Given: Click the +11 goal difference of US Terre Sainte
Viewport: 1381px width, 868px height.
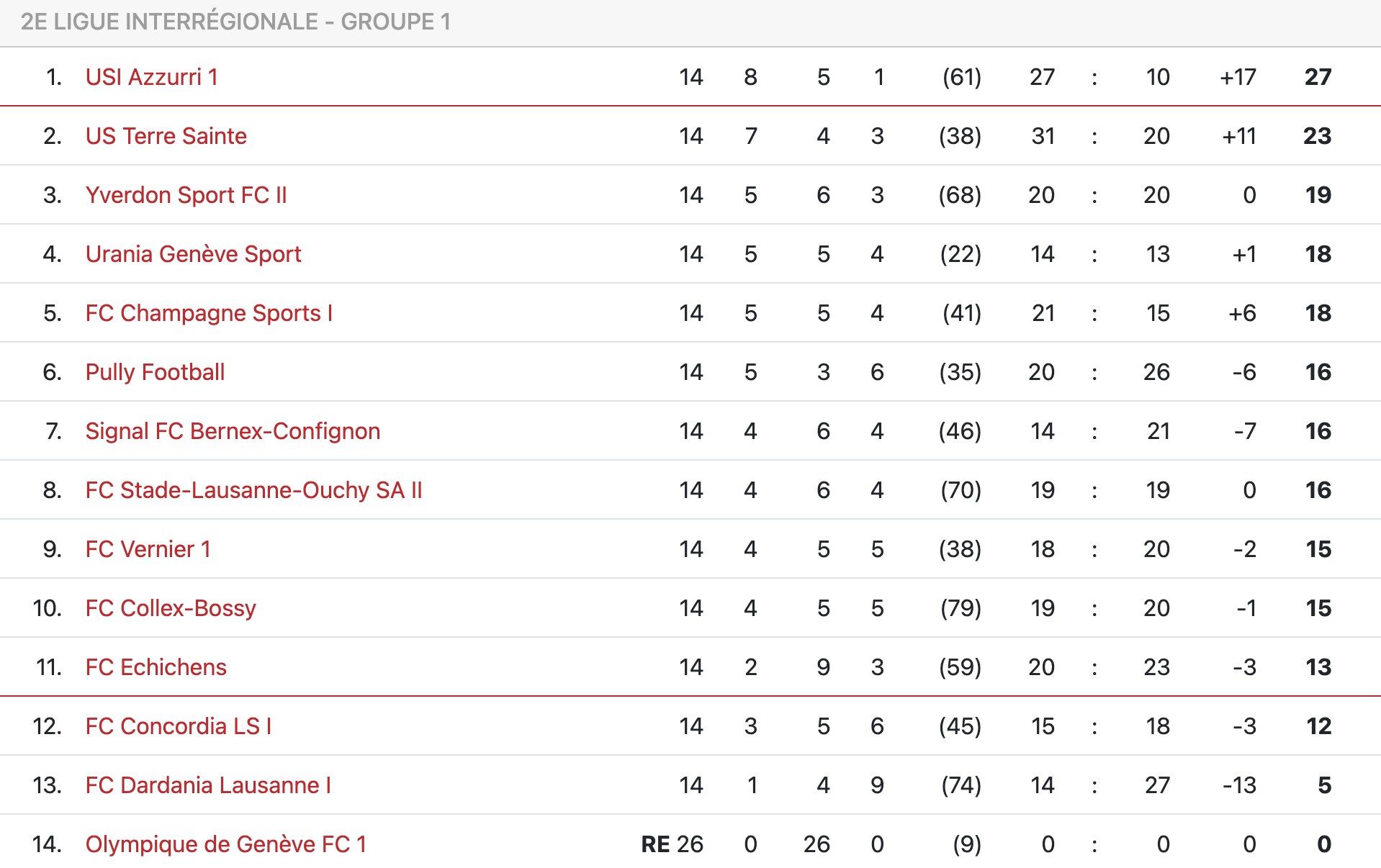Looking at the screenshot, I should pos(1238,136).
